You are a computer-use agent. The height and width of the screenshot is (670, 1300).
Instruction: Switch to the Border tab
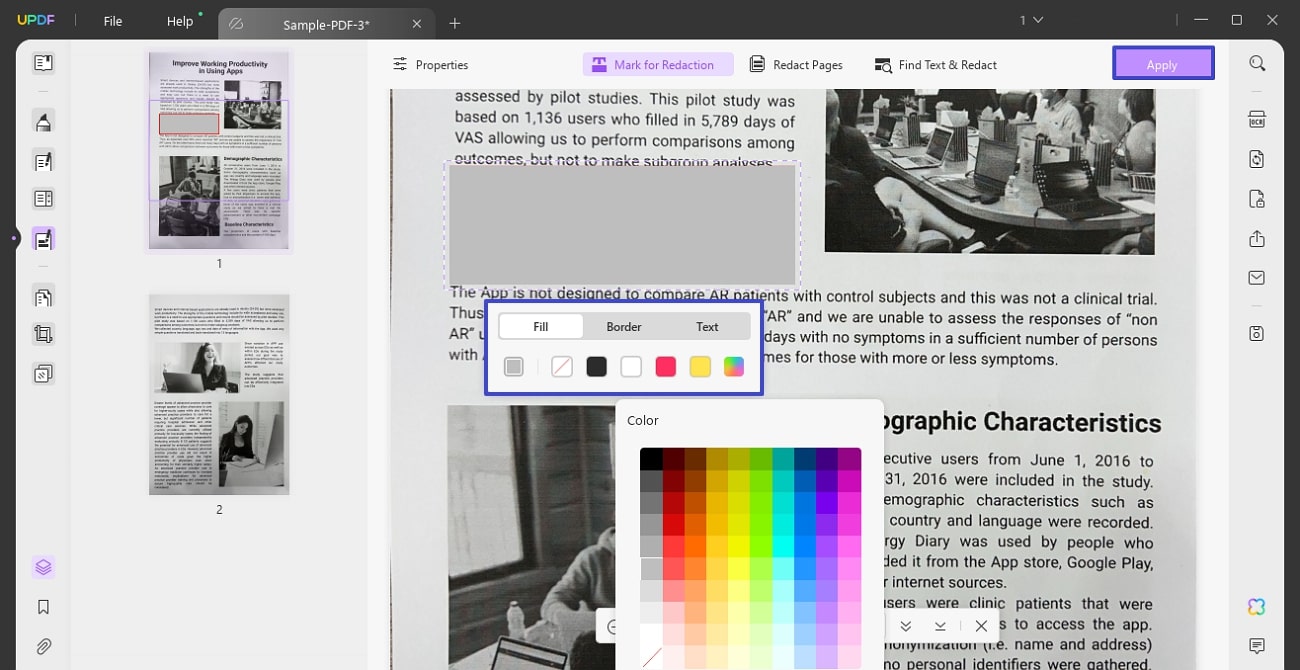623,326
